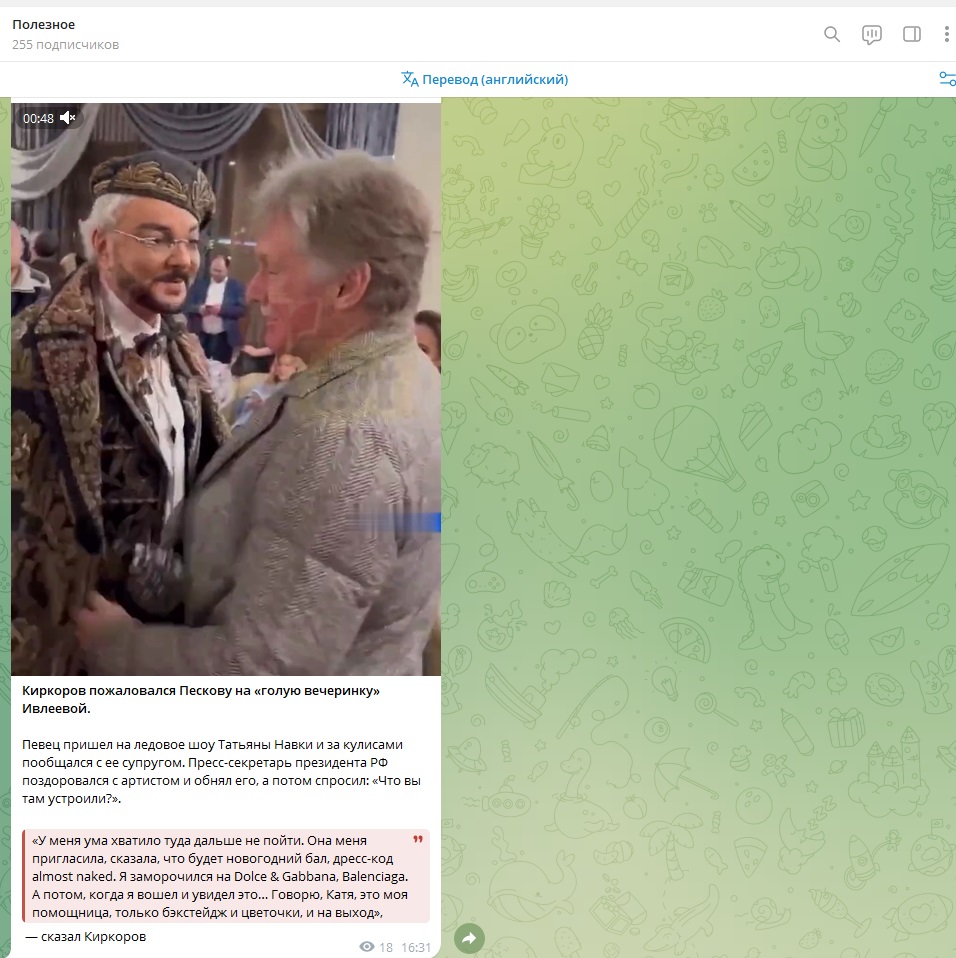Open search in the Полезное channel
Image resolution: width=956 pixels, height=958 pixels.
tap(831, 34)
